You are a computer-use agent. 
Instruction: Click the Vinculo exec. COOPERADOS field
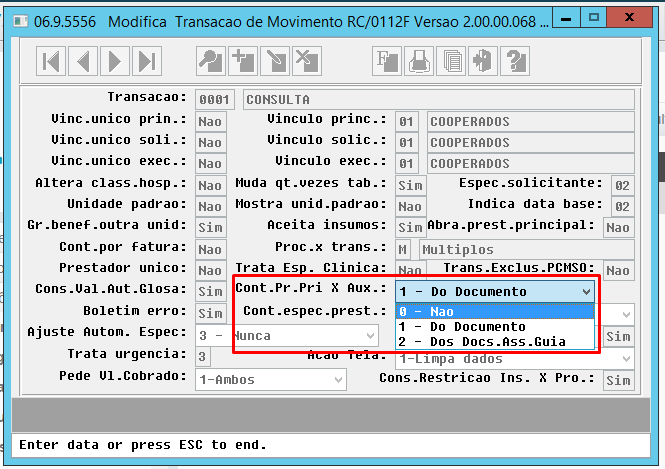click(x=531, y=164)
